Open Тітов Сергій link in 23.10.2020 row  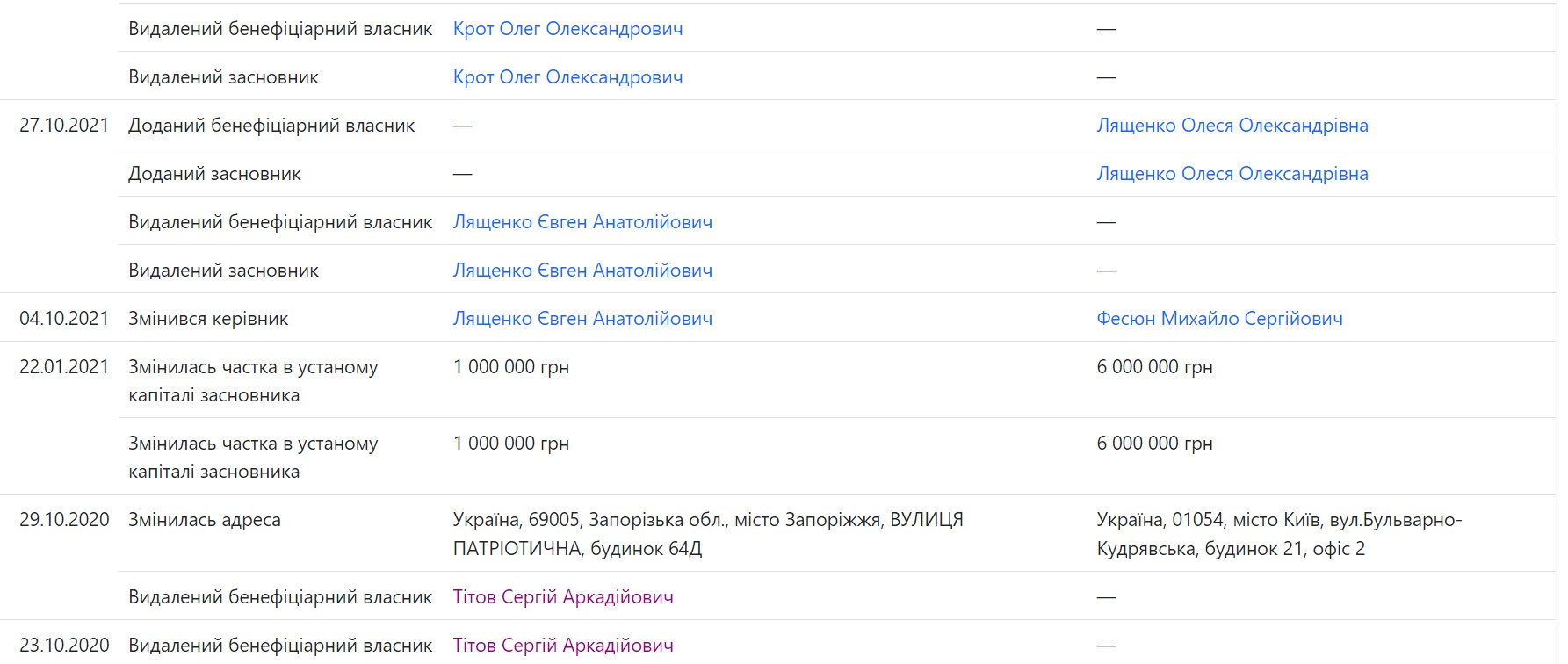click(x=563, y=646)
